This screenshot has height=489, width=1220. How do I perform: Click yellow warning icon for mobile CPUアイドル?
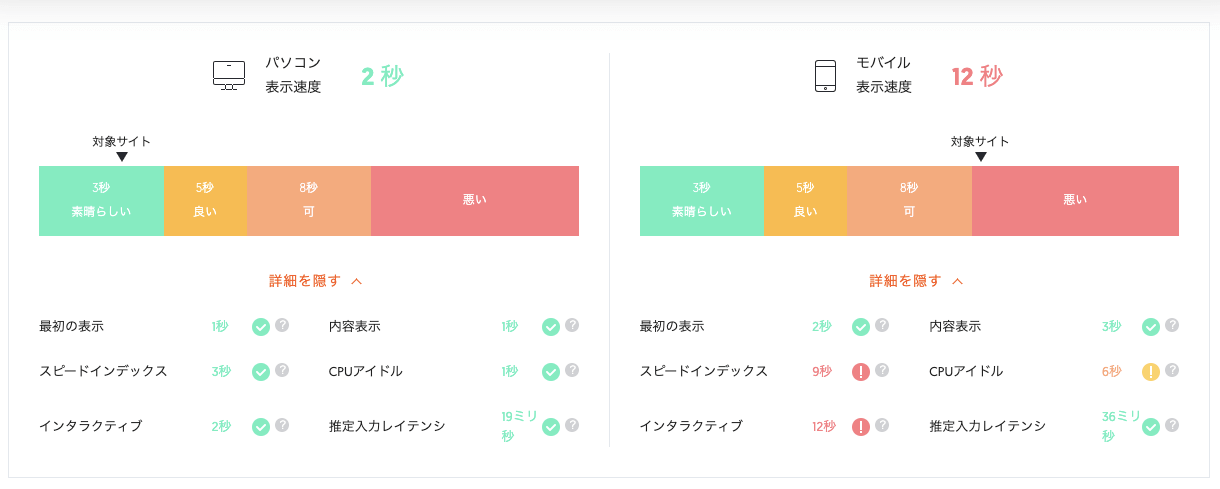pos(1151,372)
